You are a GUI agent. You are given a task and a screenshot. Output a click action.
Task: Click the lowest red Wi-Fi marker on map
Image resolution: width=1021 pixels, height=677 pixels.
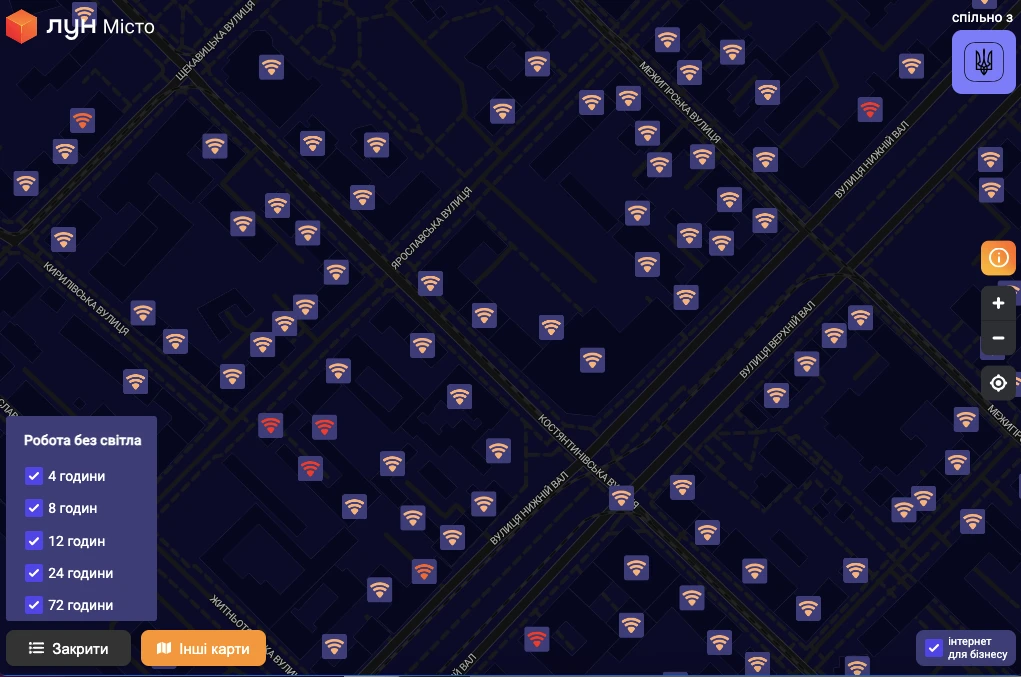tap(538, 637)
